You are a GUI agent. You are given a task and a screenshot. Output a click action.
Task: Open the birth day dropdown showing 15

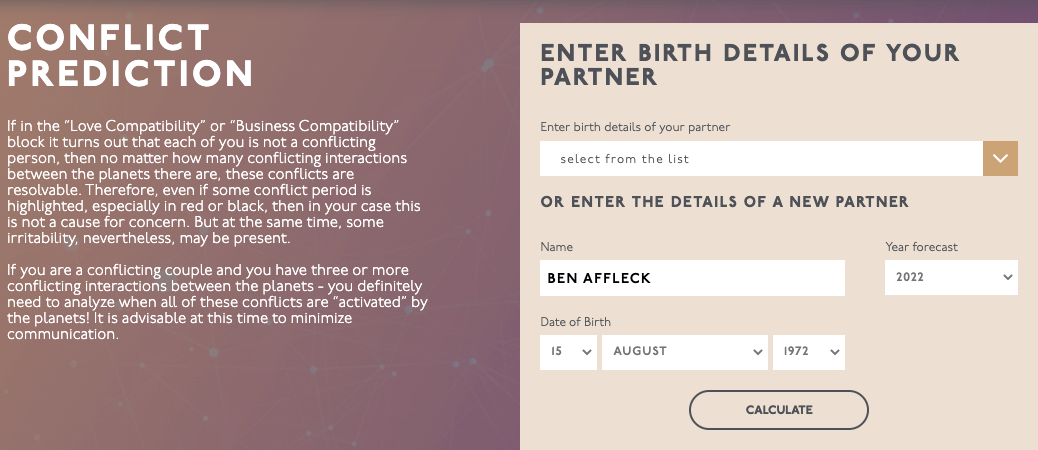(568, 352)
